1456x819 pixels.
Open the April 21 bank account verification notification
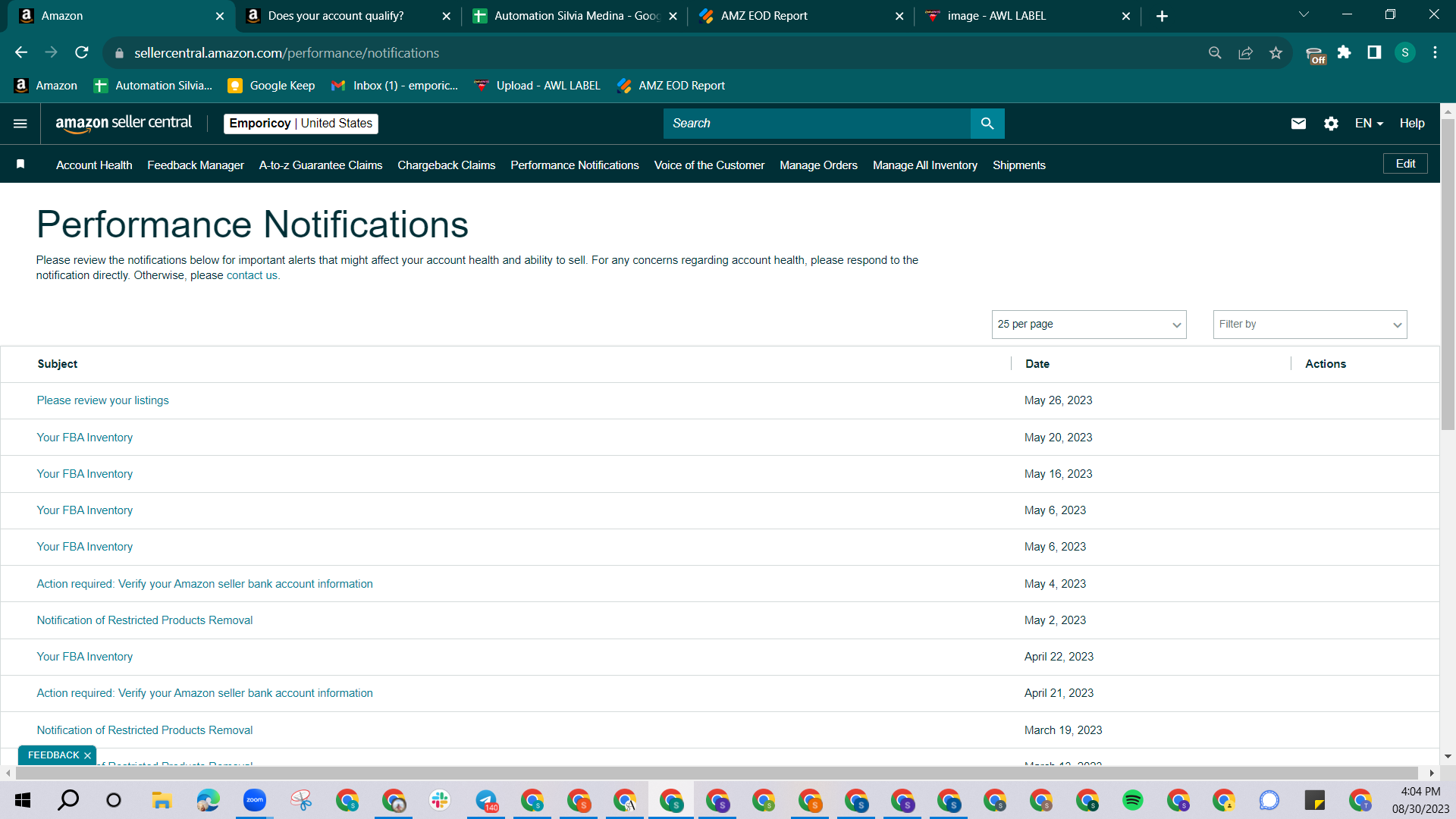pos(205,693)
